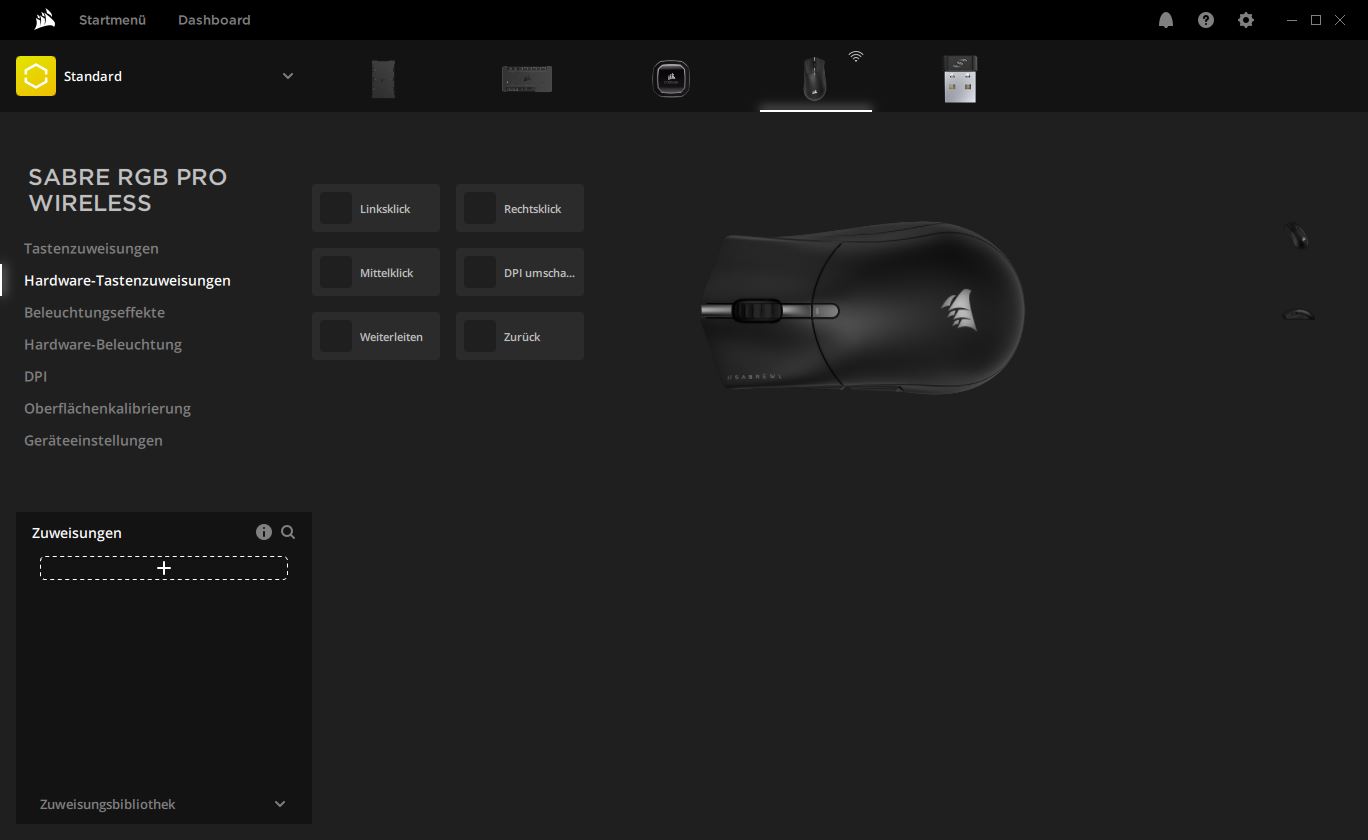Screen dimensions: 1368x840
Task: Open Oberflächenkalibrierung section
Action: click(x=107, y=408)
